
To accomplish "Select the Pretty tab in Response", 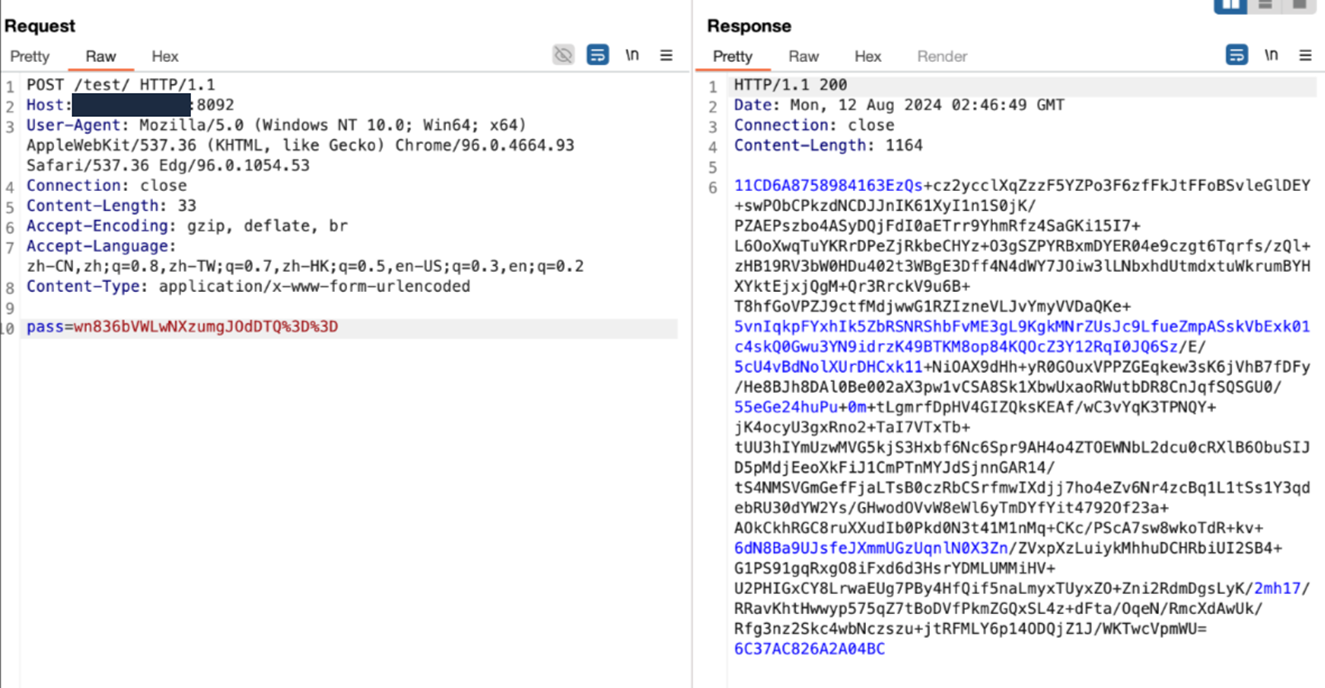I will (732, 56).
